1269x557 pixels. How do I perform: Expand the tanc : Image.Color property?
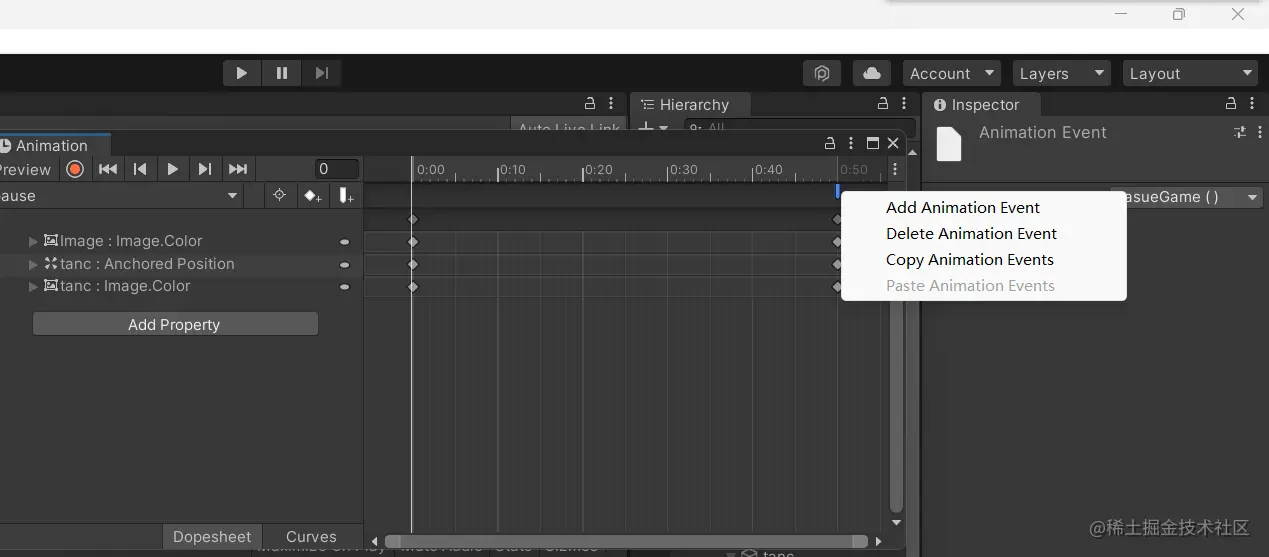33,286
